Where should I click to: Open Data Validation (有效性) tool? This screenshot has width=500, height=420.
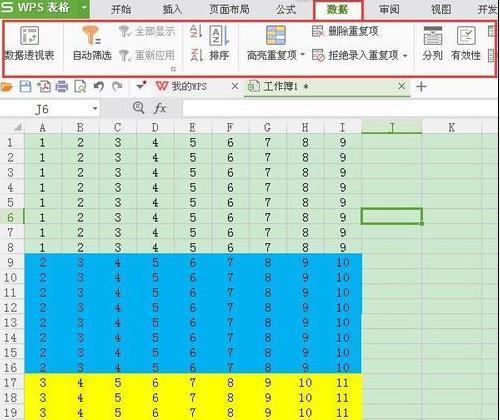point(466,43)
